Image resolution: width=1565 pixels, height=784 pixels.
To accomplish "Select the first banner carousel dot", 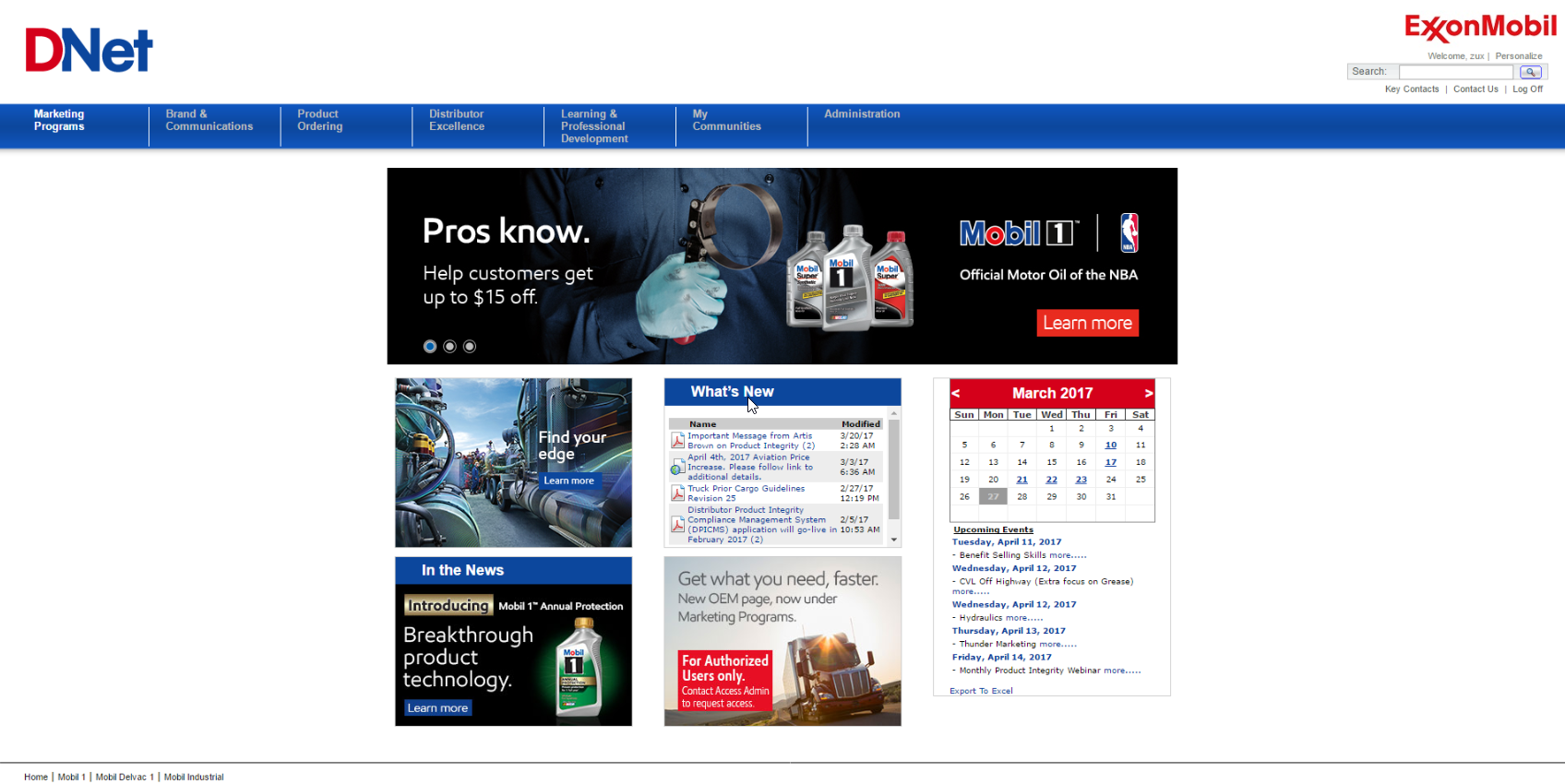I will click(430, 347).
